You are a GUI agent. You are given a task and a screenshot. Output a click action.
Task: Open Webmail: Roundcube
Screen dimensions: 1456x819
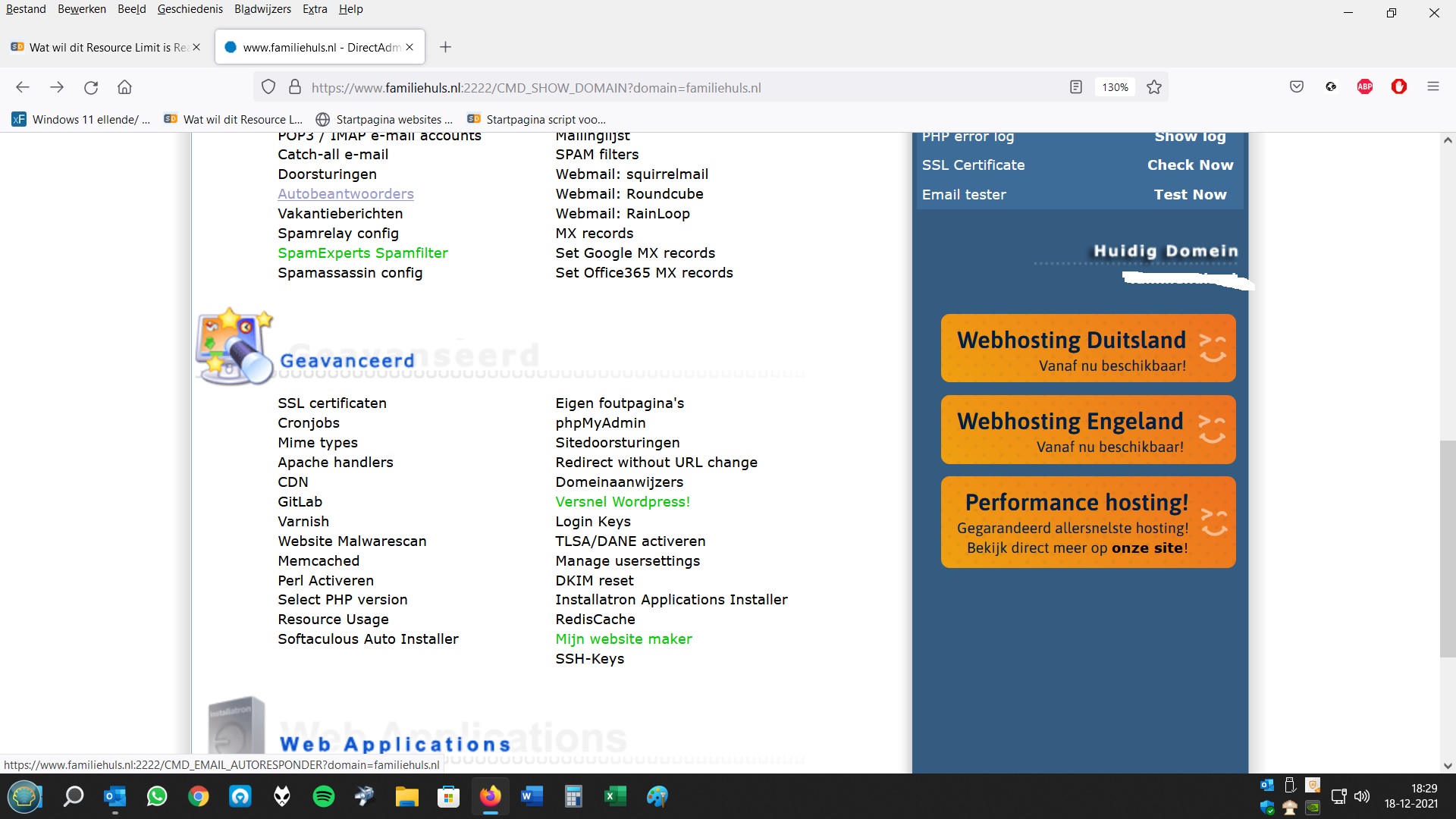(629, 193)
